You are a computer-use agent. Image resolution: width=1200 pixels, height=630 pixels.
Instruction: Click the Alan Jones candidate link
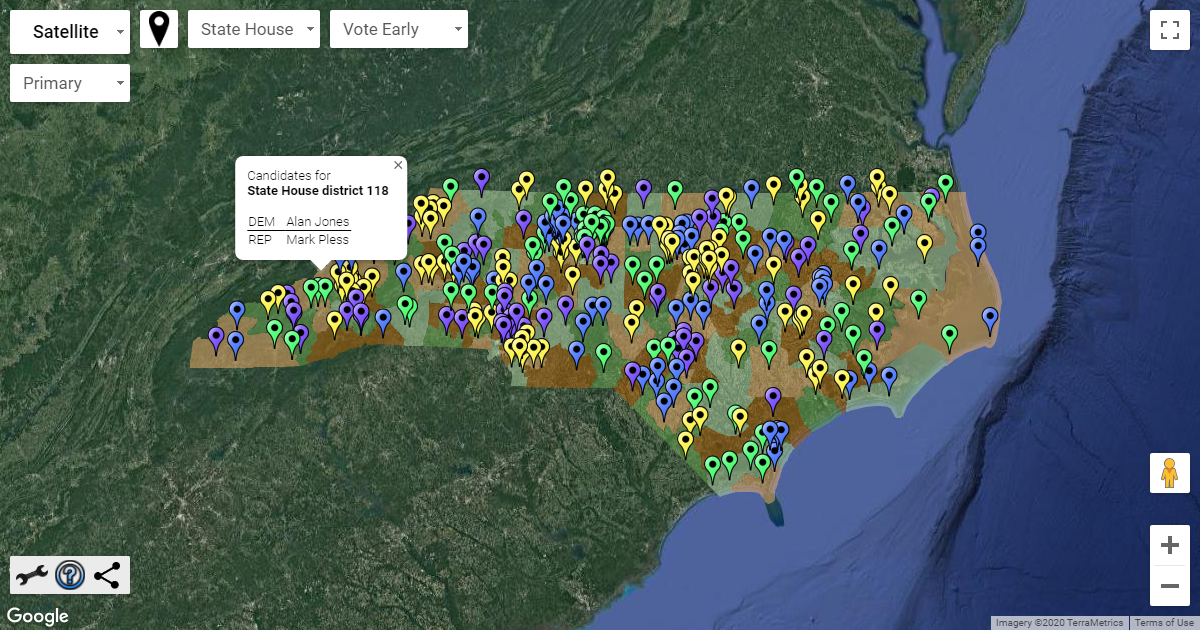tap(317, 221)
